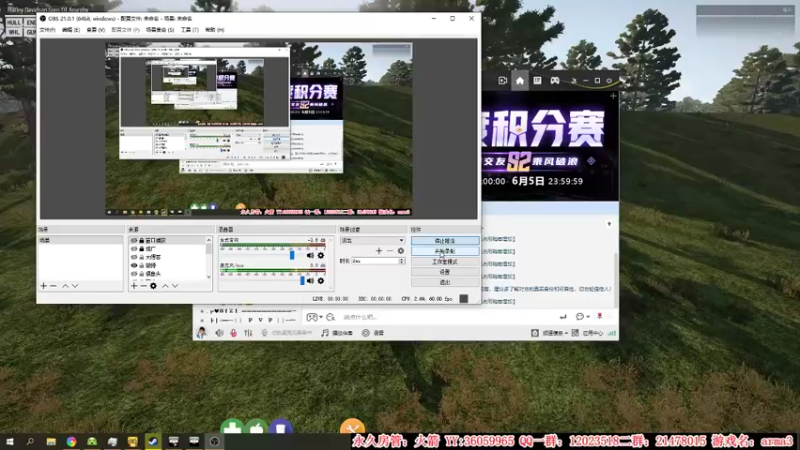Expand the game controller dropdown in YY chat

(320, 317)
